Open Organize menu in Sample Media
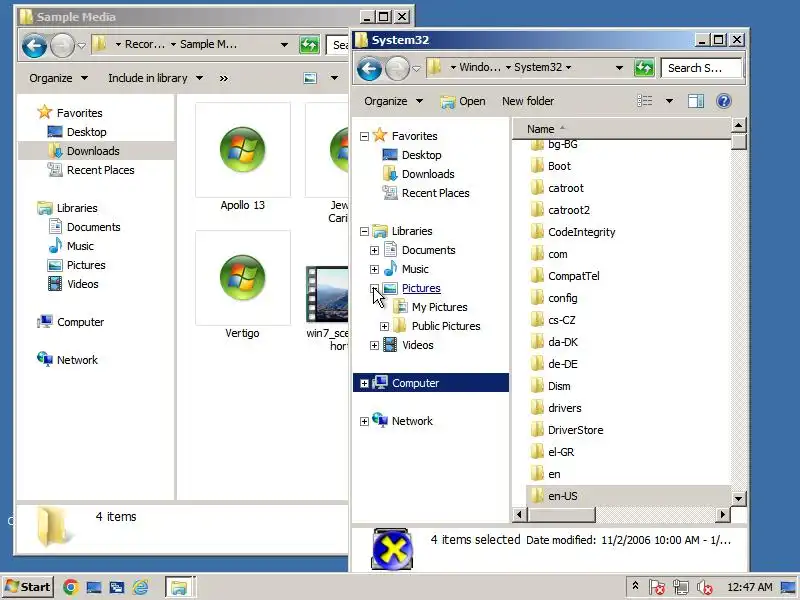The height and width of the screenshot is (600, 800). click(58, 78)
